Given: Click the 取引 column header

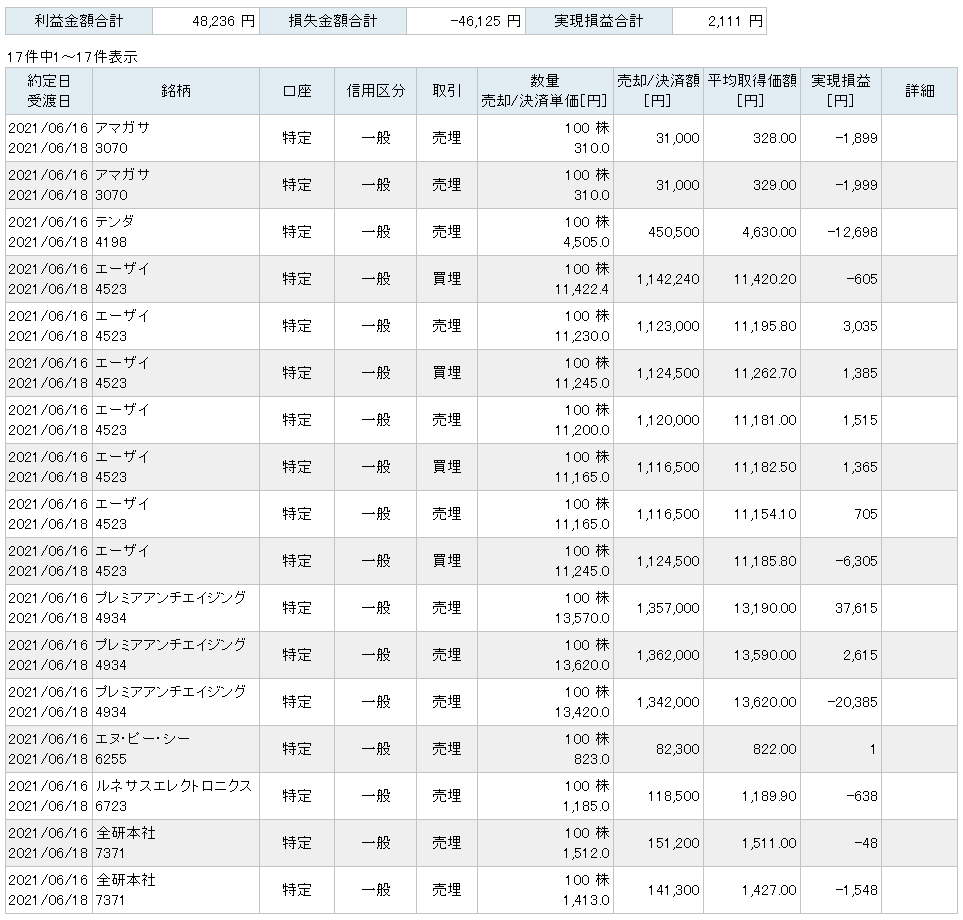Looking at the screenshot, I should 446,91.
